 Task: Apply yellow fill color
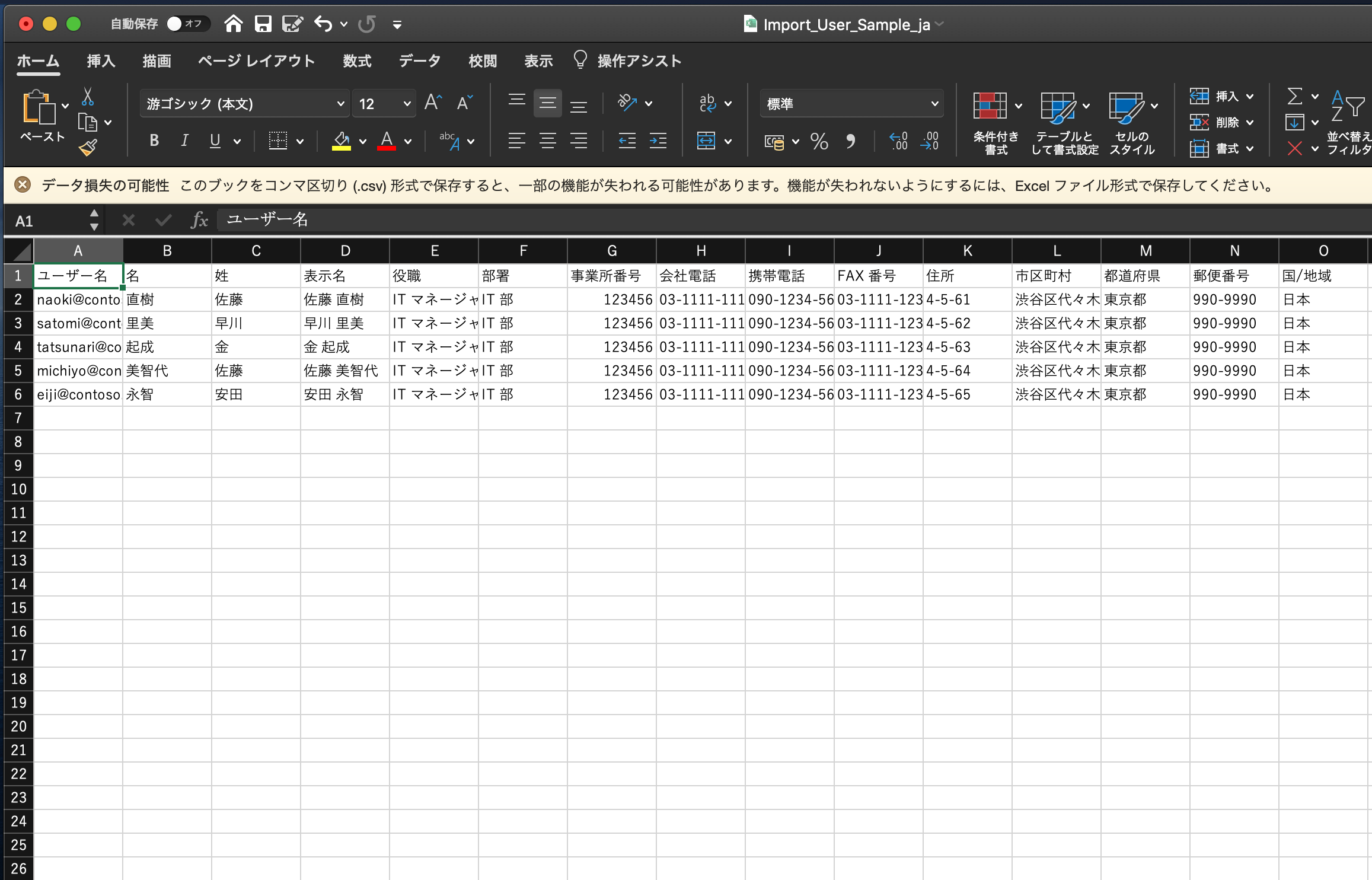click(341, 141)
